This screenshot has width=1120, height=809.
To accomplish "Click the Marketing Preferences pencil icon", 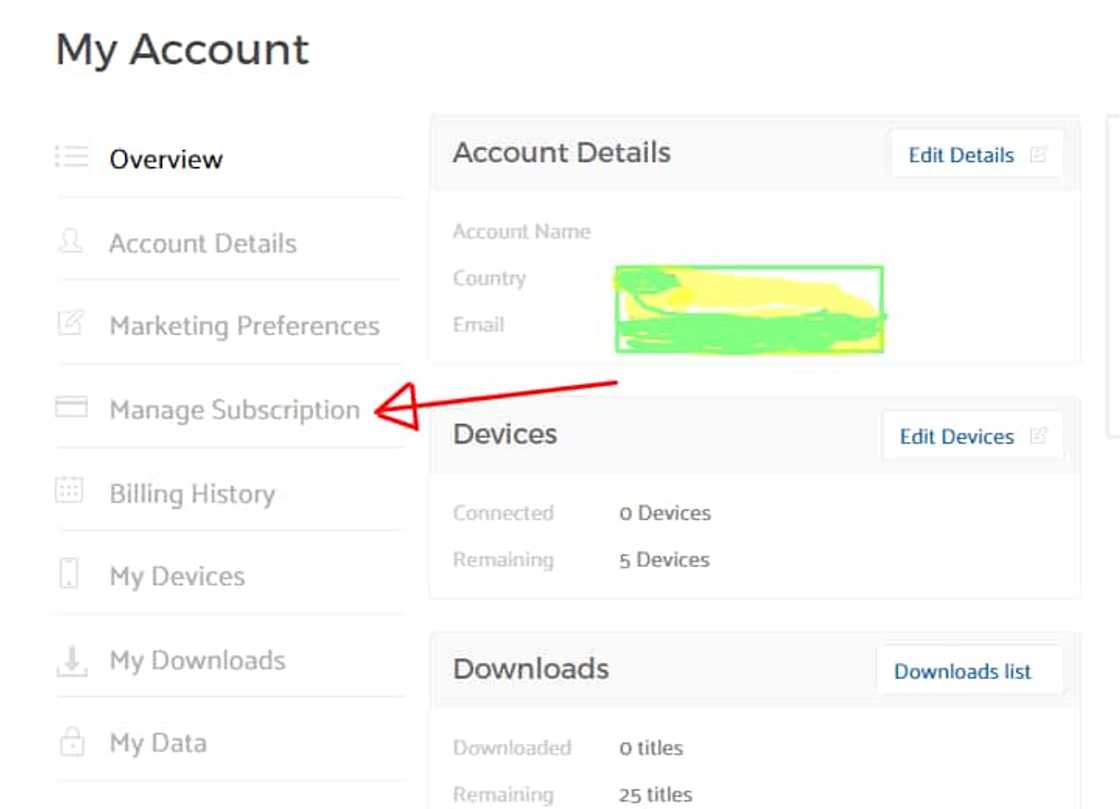I will (x=71, y=324).
